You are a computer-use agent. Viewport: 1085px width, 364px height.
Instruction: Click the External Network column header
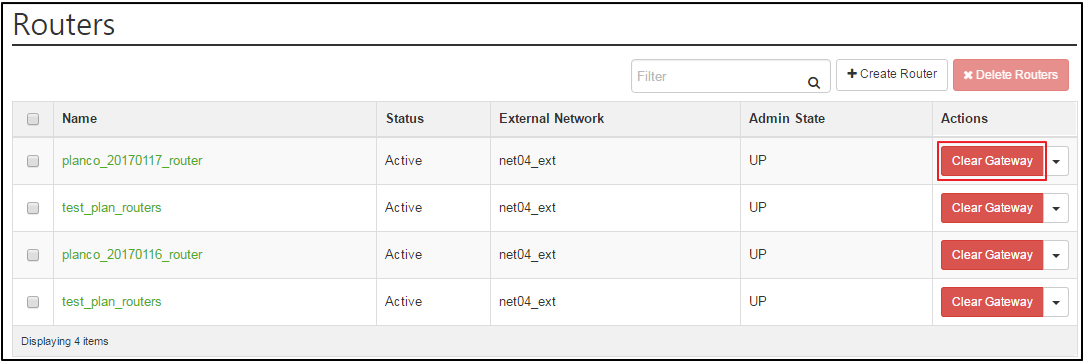pos(551,118)
